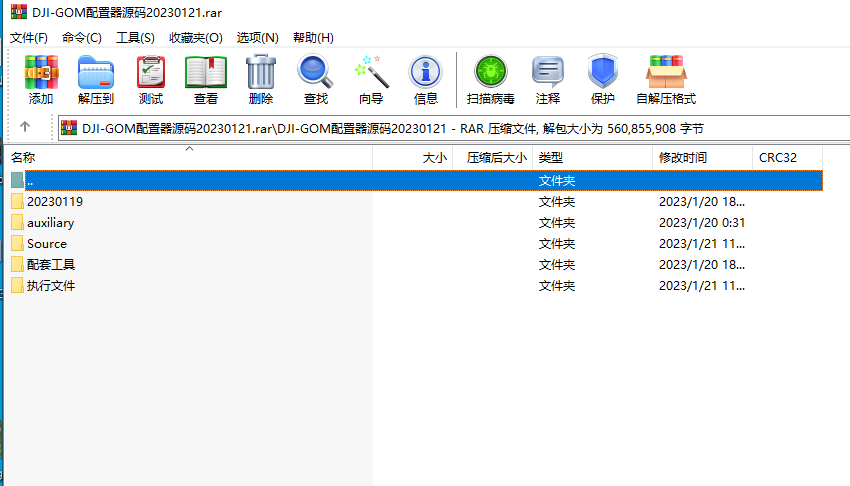
Task: Click the 文件夹 type in 20230119 row
Action: point(557,202)
